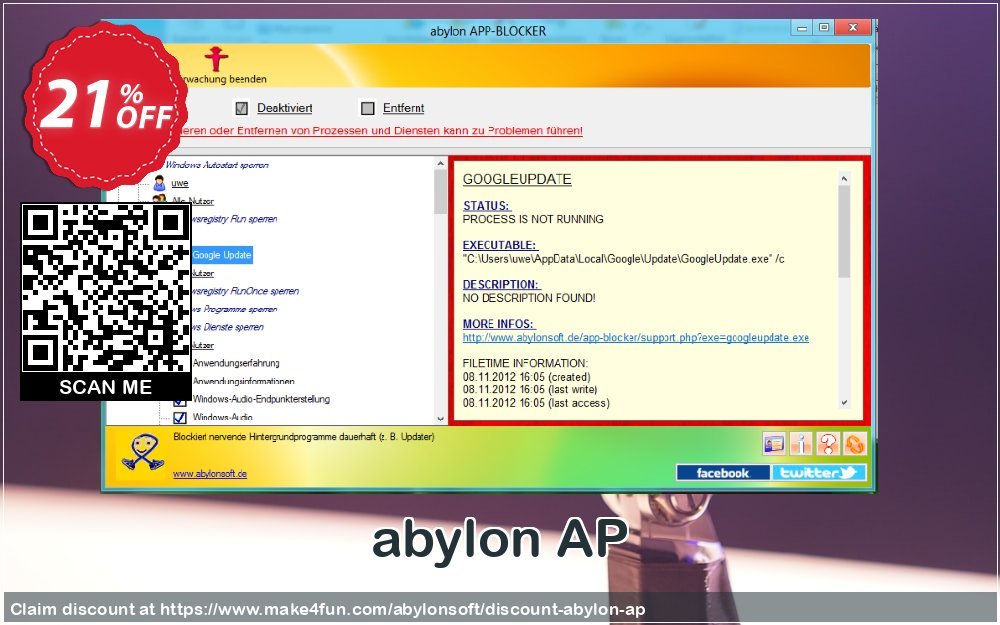Minimize the abylon APP-BLOCKER window

802,27
